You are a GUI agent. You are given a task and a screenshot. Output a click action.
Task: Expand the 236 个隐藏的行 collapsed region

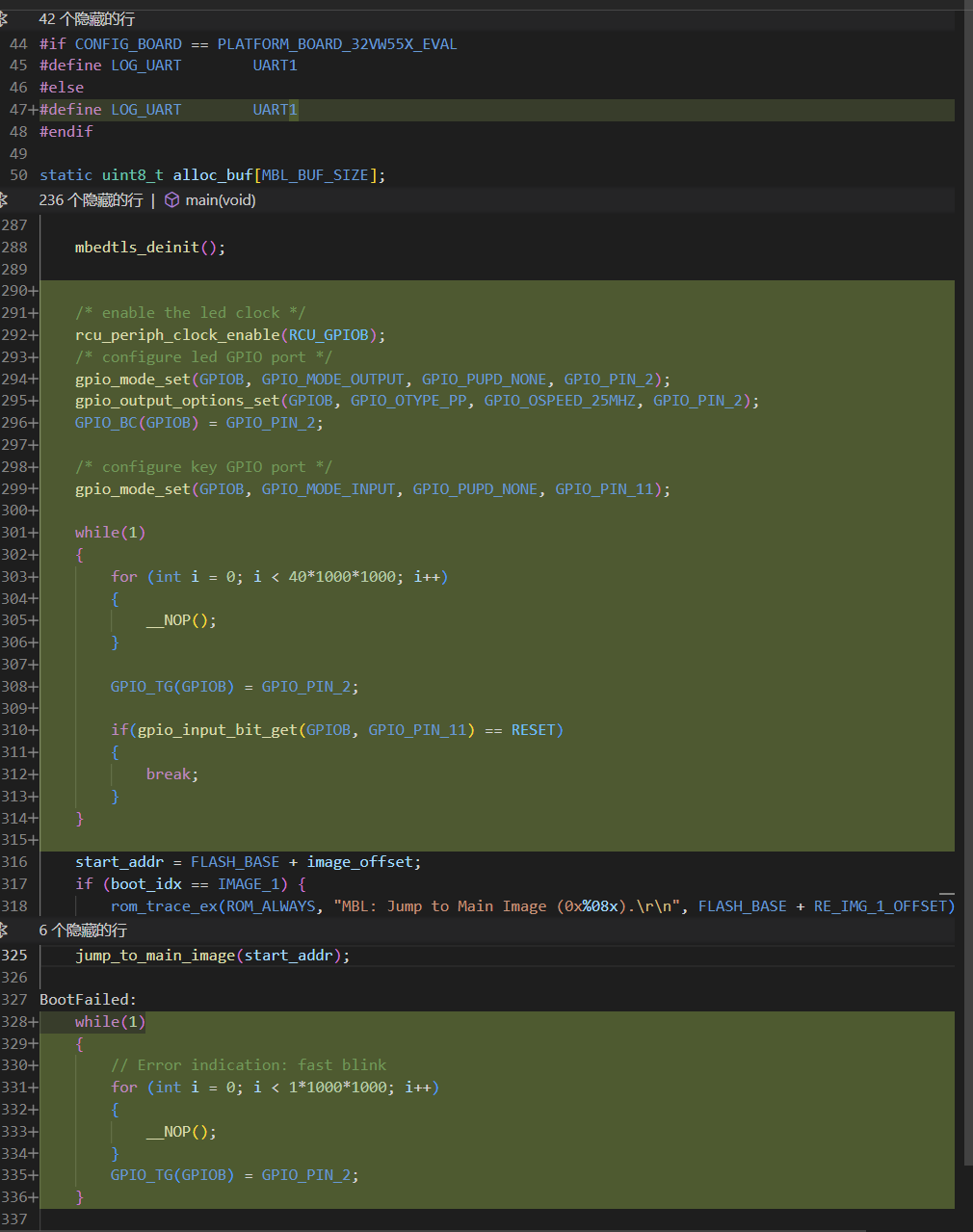pos(91,200)
